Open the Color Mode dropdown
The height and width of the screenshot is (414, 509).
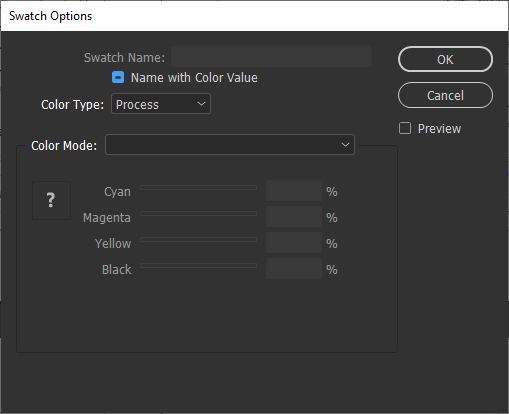tap(230, 145)
